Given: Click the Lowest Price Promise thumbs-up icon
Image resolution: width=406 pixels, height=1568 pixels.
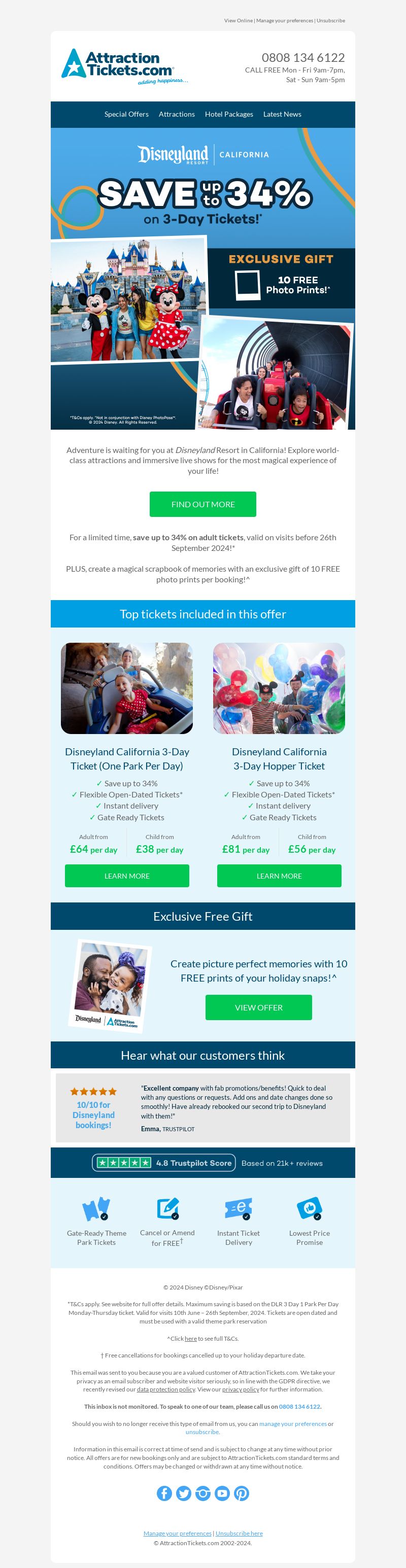Looking at the screenshot, I should coord(309,1208).
